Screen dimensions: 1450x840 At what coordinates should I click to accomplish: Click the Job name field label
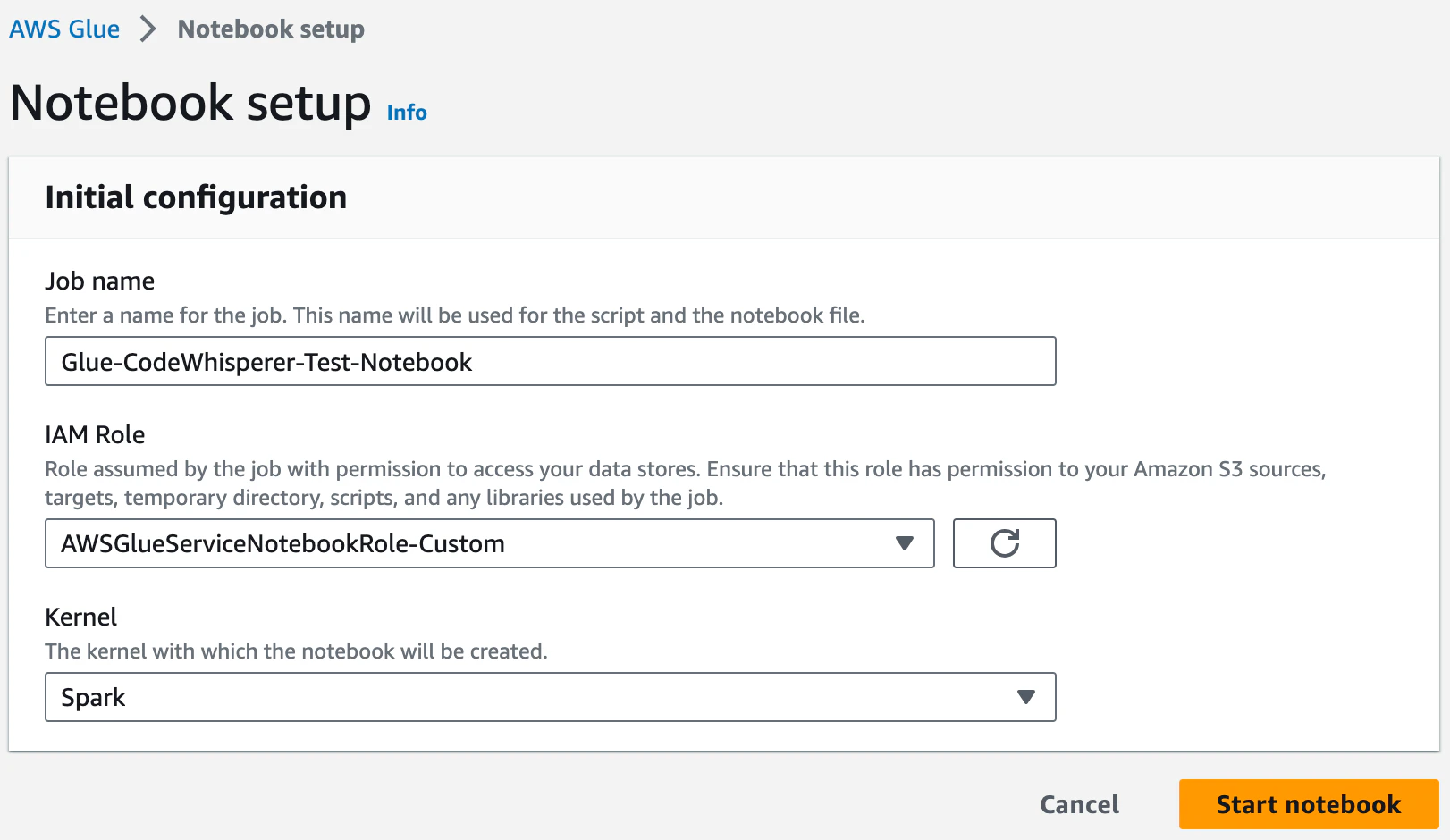pos(100,281)
